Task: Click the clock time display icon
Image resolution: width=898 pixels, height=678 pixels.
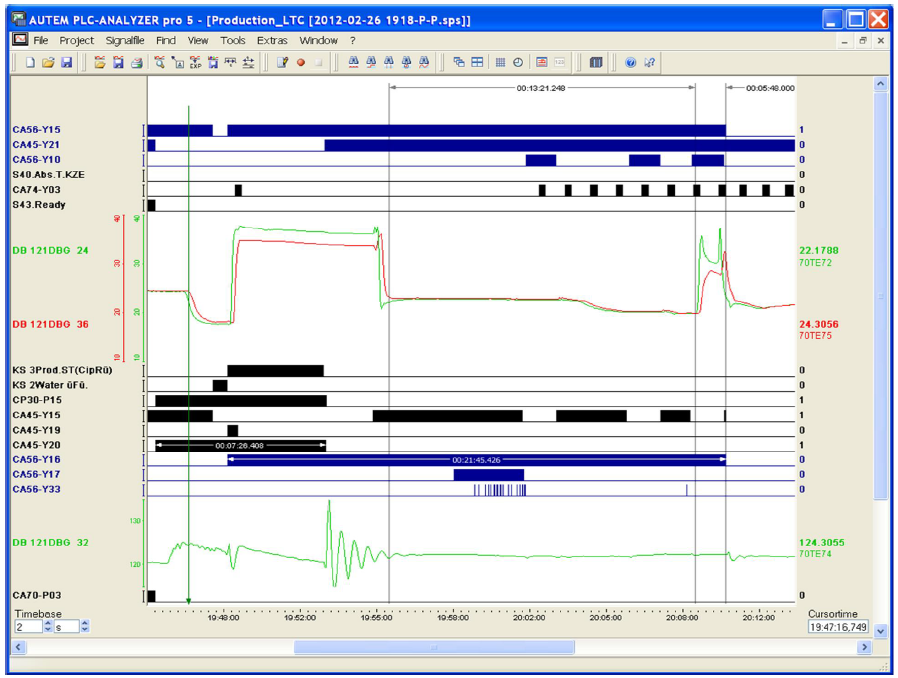Action: [518, 62]
